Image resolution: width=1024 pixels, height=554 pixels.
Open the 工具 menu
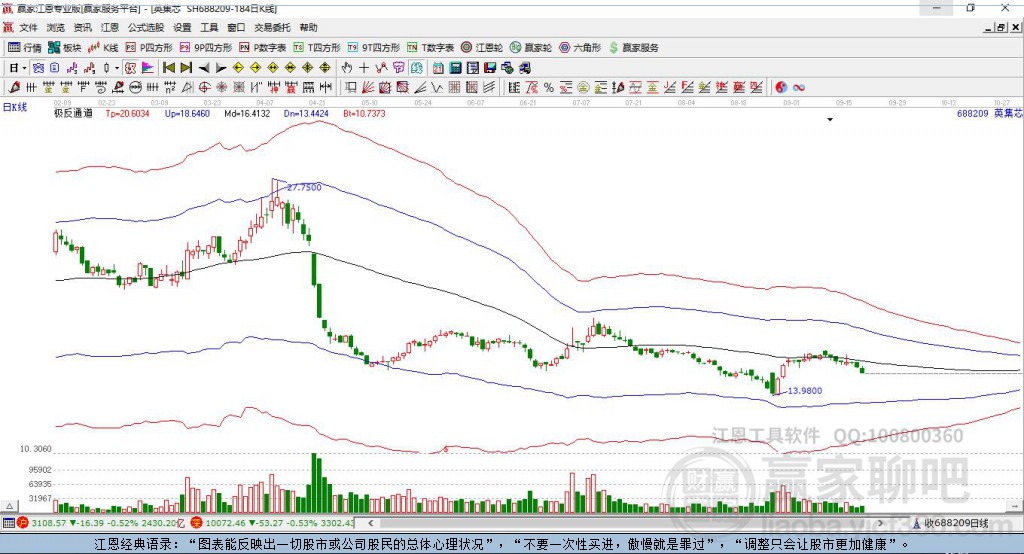(x=209, y=27)
